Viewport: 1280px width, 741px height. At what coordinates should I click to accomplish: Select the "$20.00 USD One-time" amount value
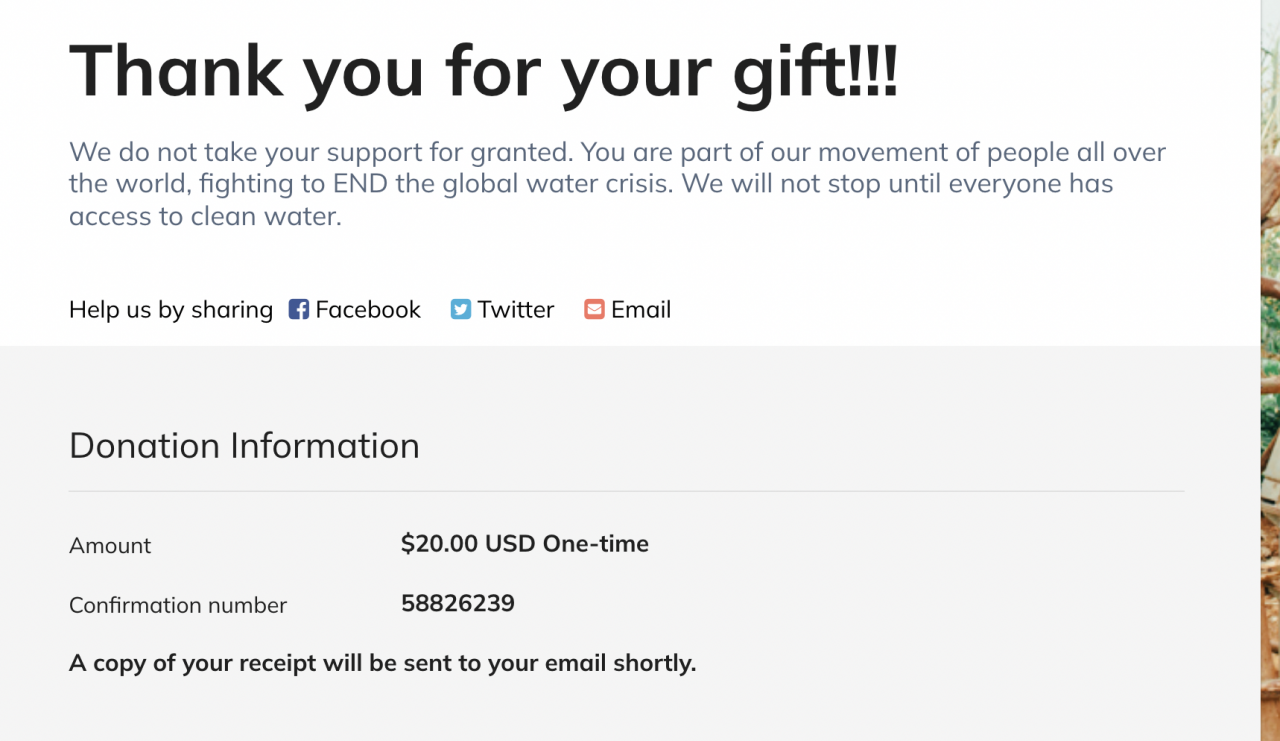click(524, 544)
